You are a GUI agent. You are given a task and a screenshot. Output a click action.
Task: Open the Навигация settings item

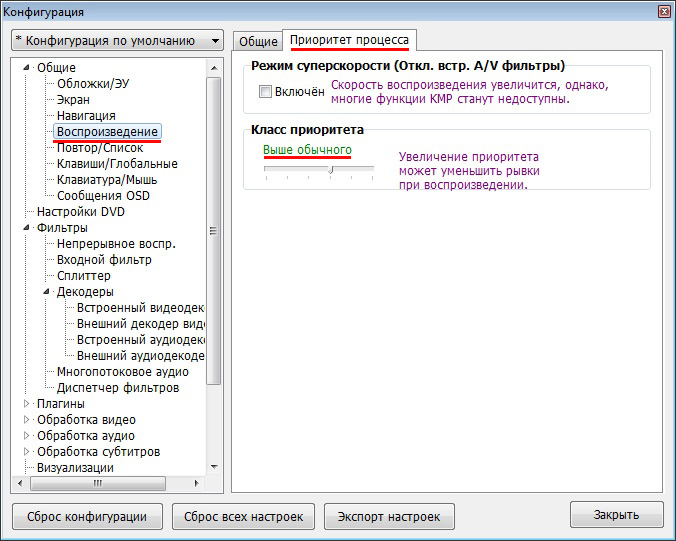(86, 116)
